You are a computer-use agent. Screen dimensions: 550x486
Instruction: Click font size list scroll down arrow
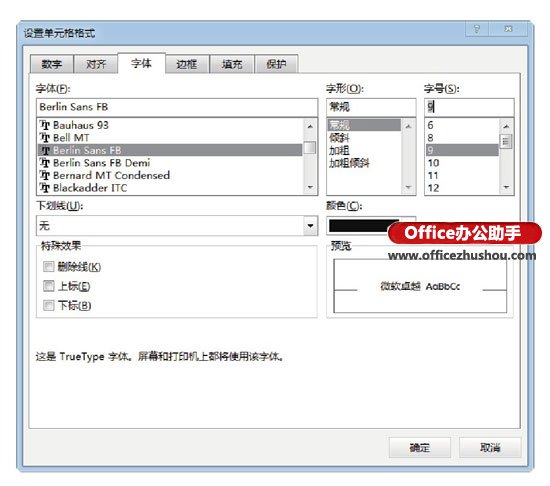[x=506, y=187]
